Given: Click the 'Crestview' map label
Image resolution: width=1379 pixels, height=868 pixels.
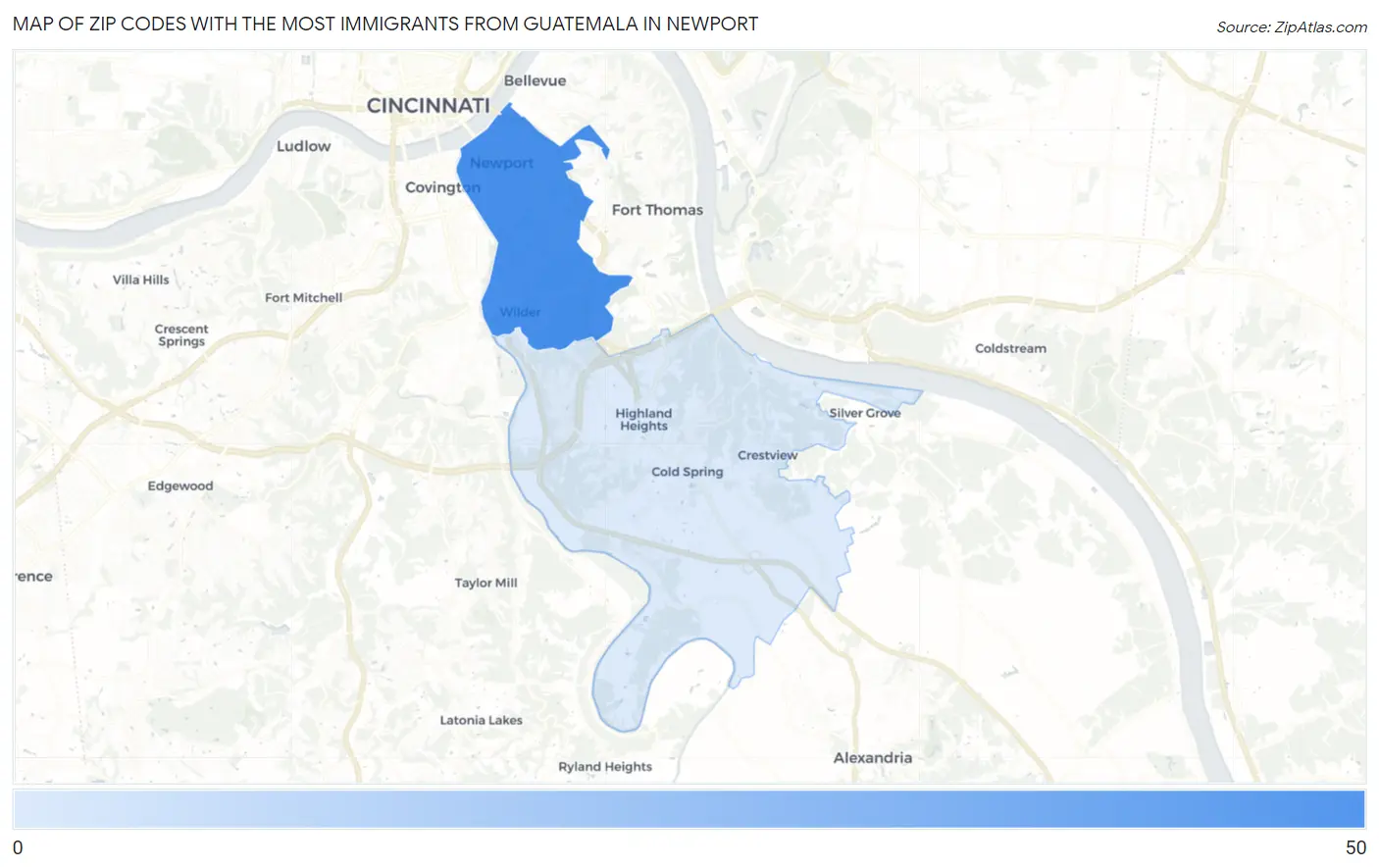Looking at the screenshot, I should pos(767,455).
